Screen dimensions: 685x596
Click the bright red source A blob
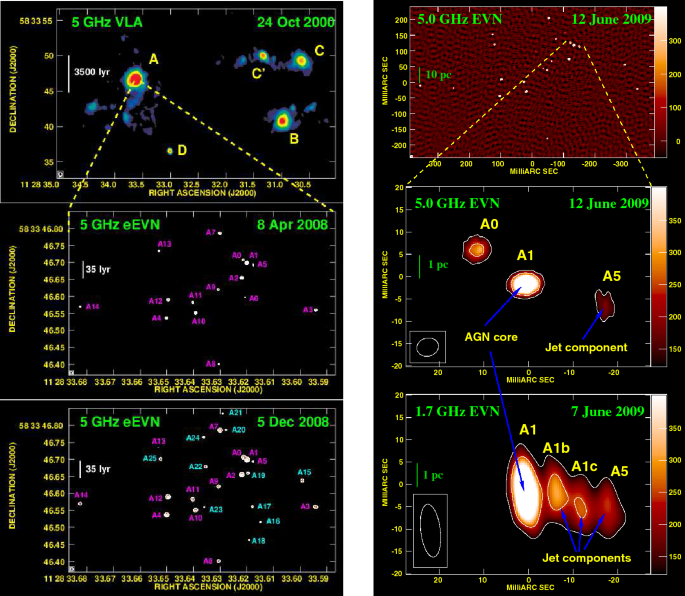135,80
